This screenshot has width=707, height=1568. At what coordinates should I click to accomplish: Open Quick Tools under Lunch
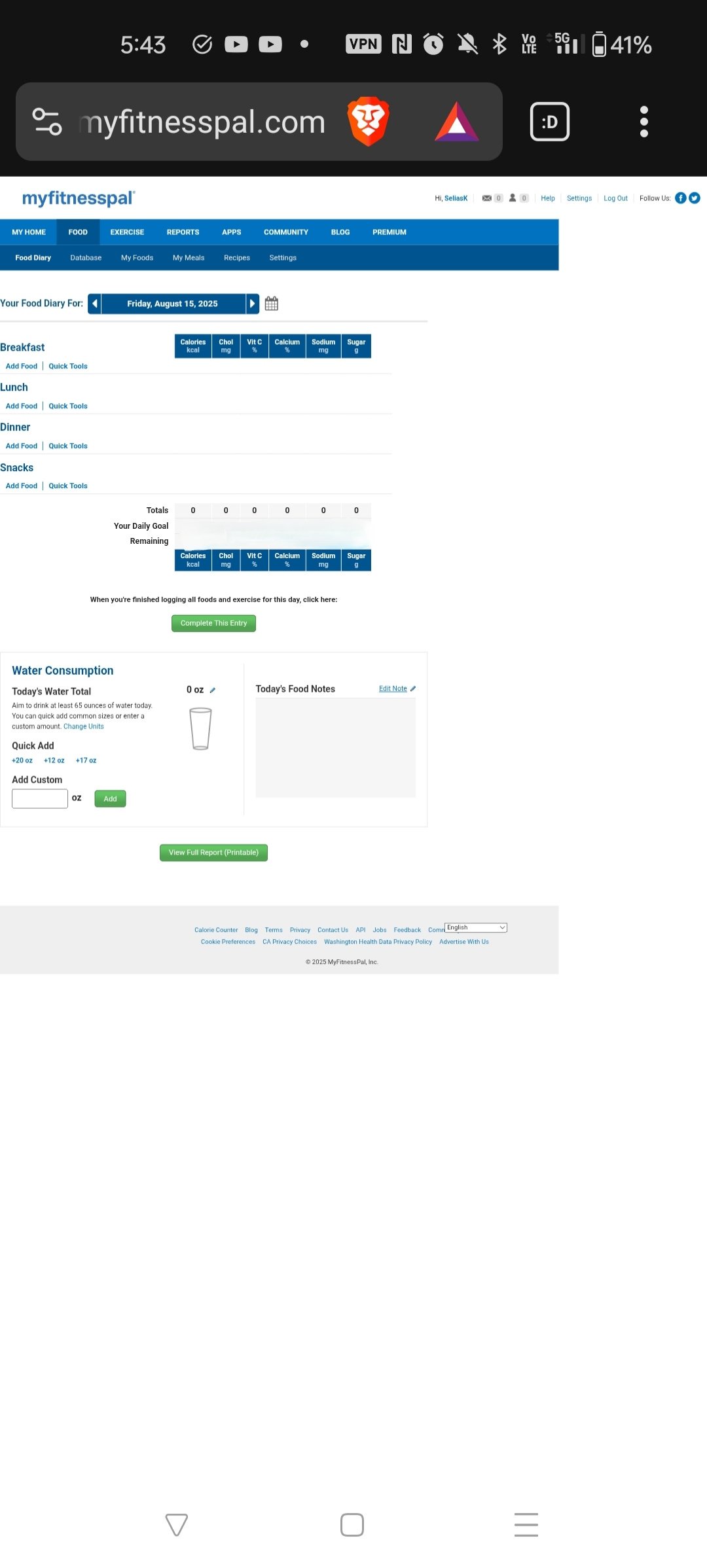pyautogui.click(x=68, y=406)
